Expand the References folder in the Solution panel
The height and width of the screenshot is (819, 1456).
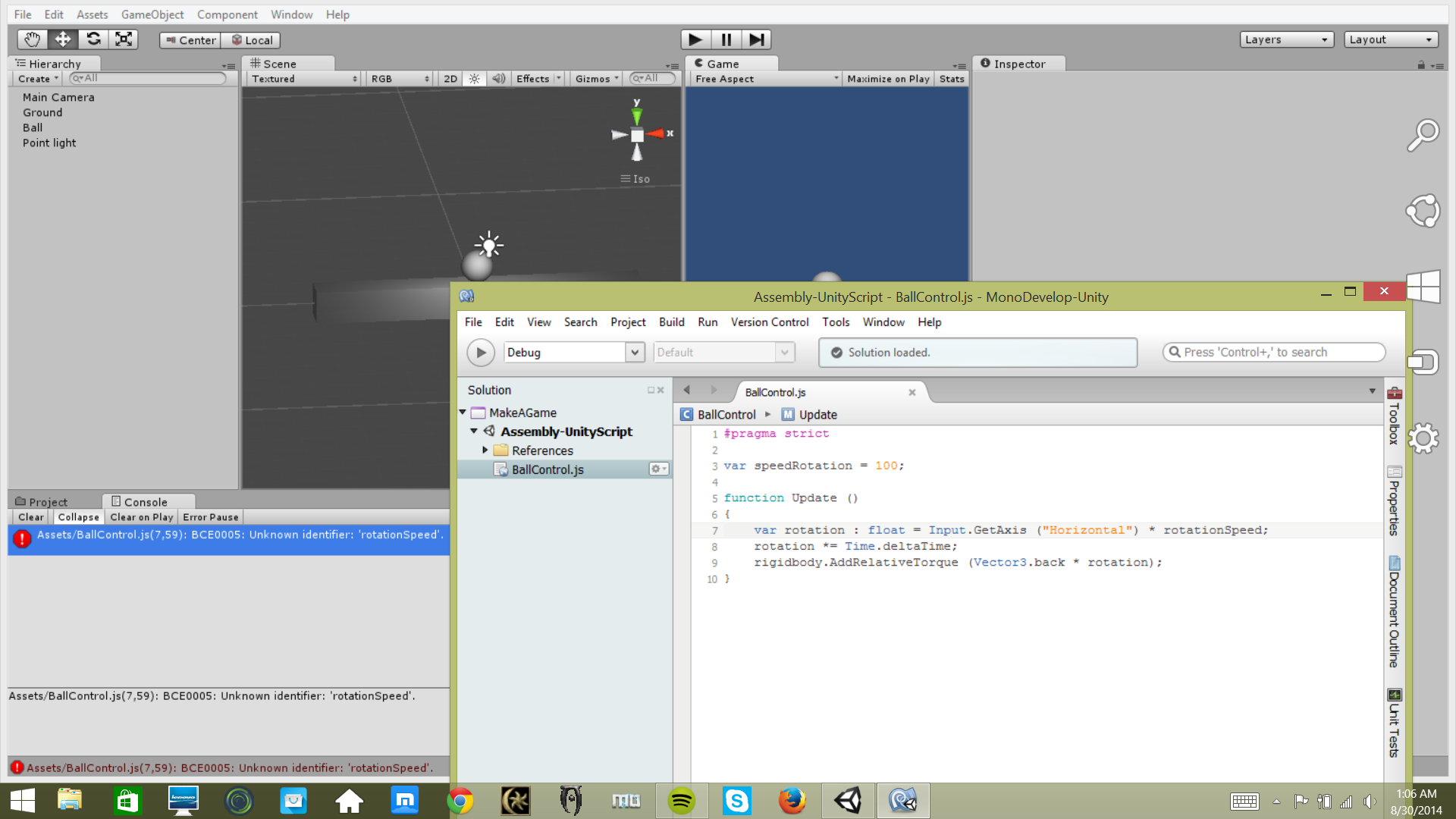486,450
